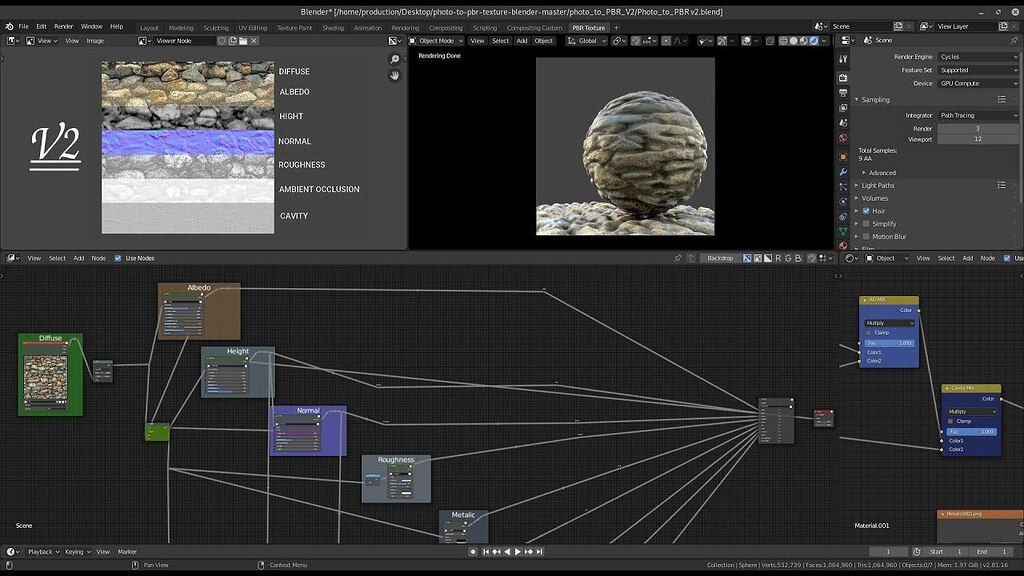Click play animation button in timeline
1024x576 pixels.
518,552
